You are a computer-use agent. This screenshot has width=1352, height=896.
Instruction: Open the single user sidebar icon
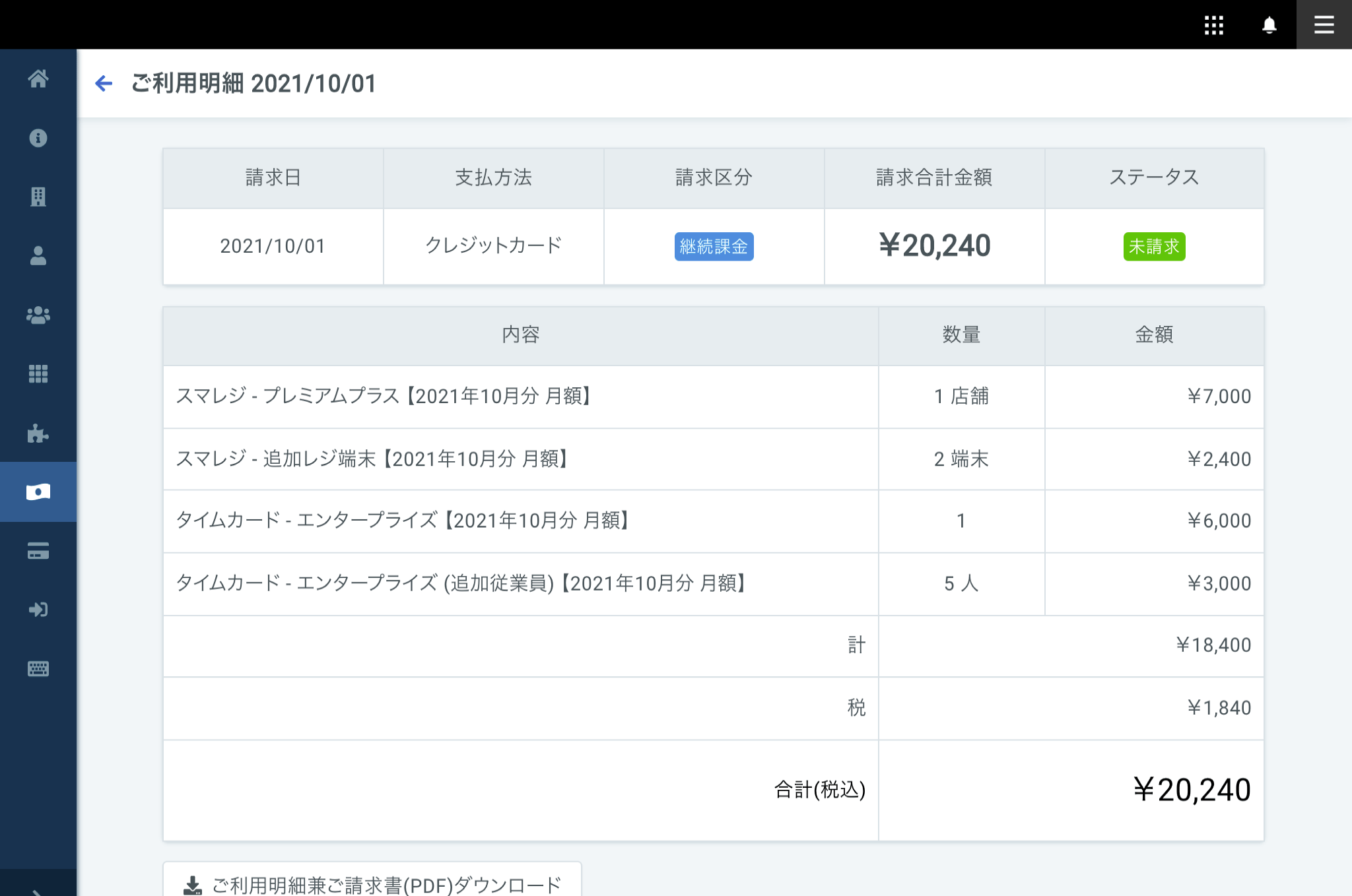coord(38,255)
